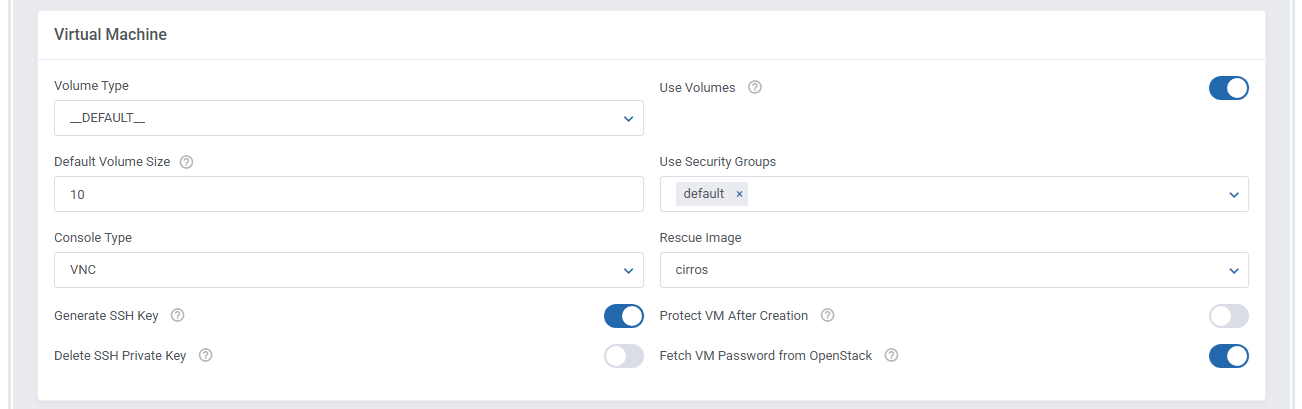
Task: Disable the Use Volumes toggle
Action: click(x=1228, y=88)
